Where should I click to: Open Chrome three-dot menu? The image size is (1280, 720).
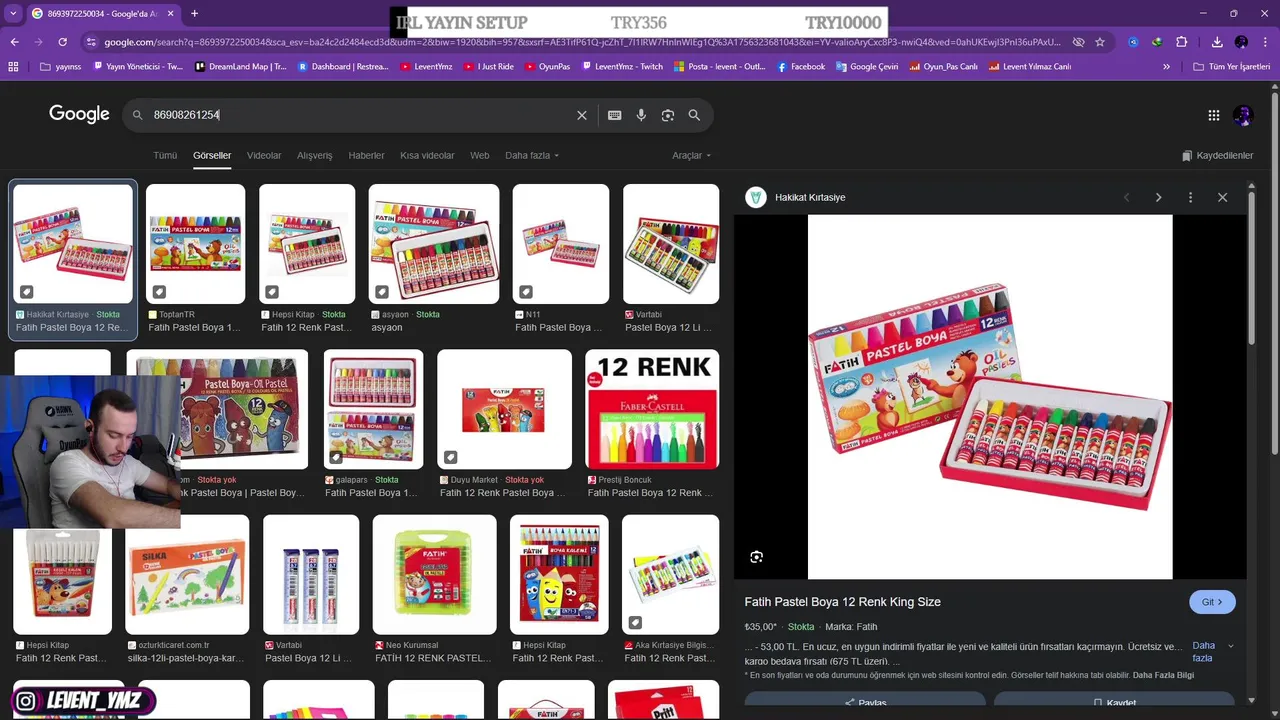click(1265, 42)
